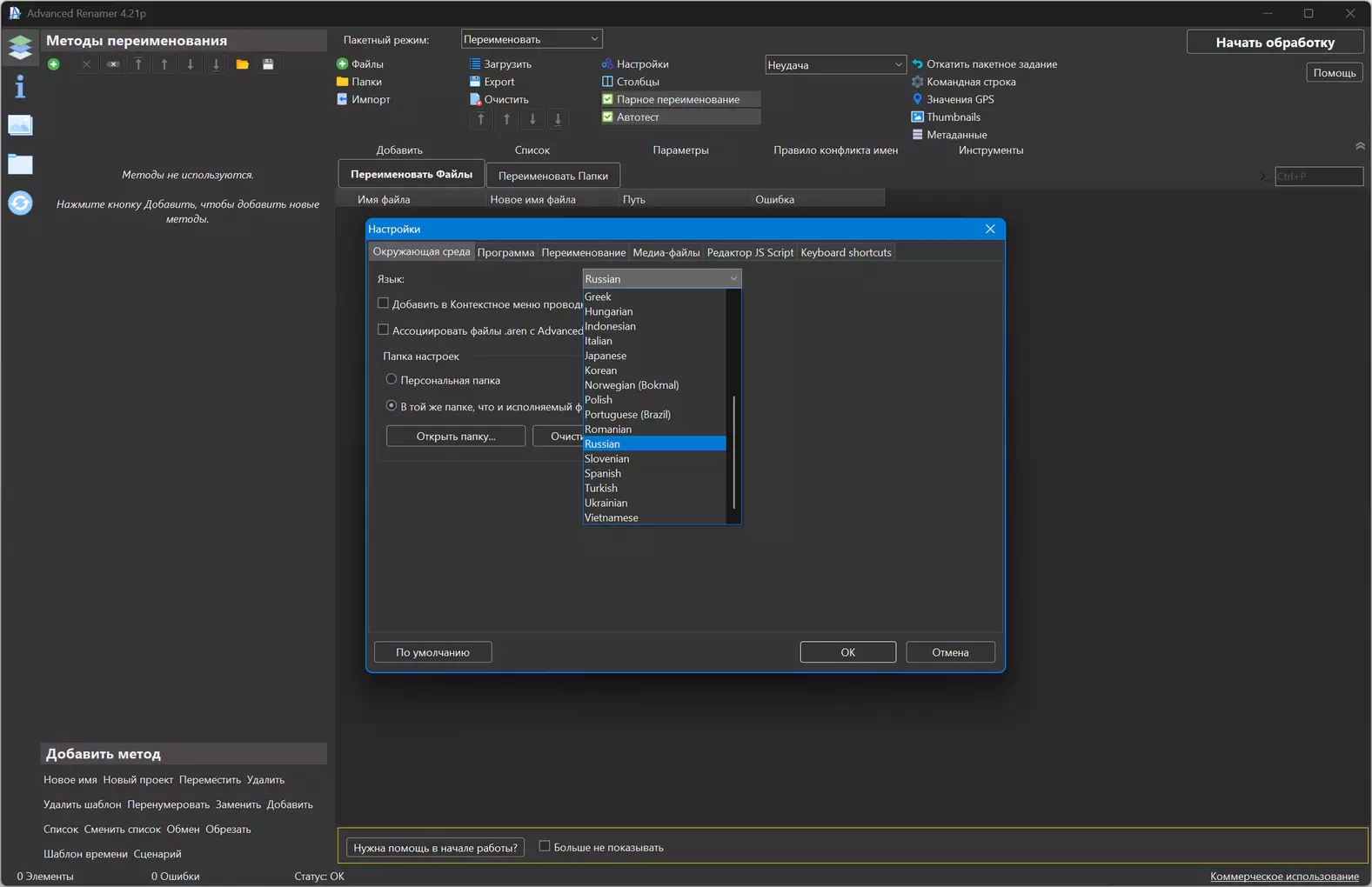Screen dimensions: 1372x887
Task: Click the blue refresh sidebar icon
Action: click(x=20, y=203)
